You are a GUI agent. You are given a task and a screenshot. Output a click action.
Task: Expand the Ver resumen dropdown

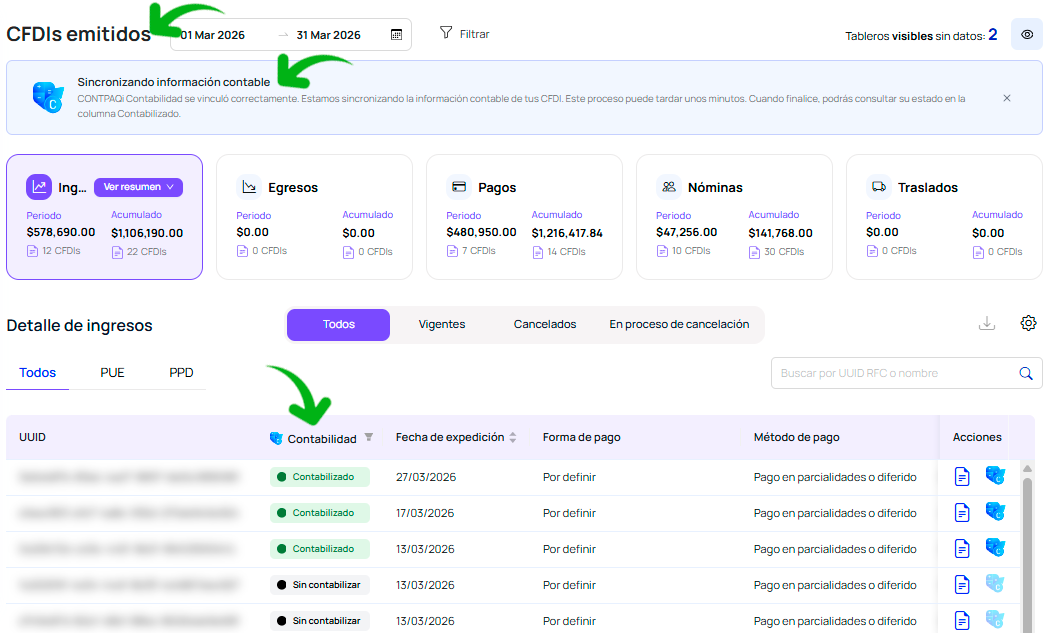point(138,187)
